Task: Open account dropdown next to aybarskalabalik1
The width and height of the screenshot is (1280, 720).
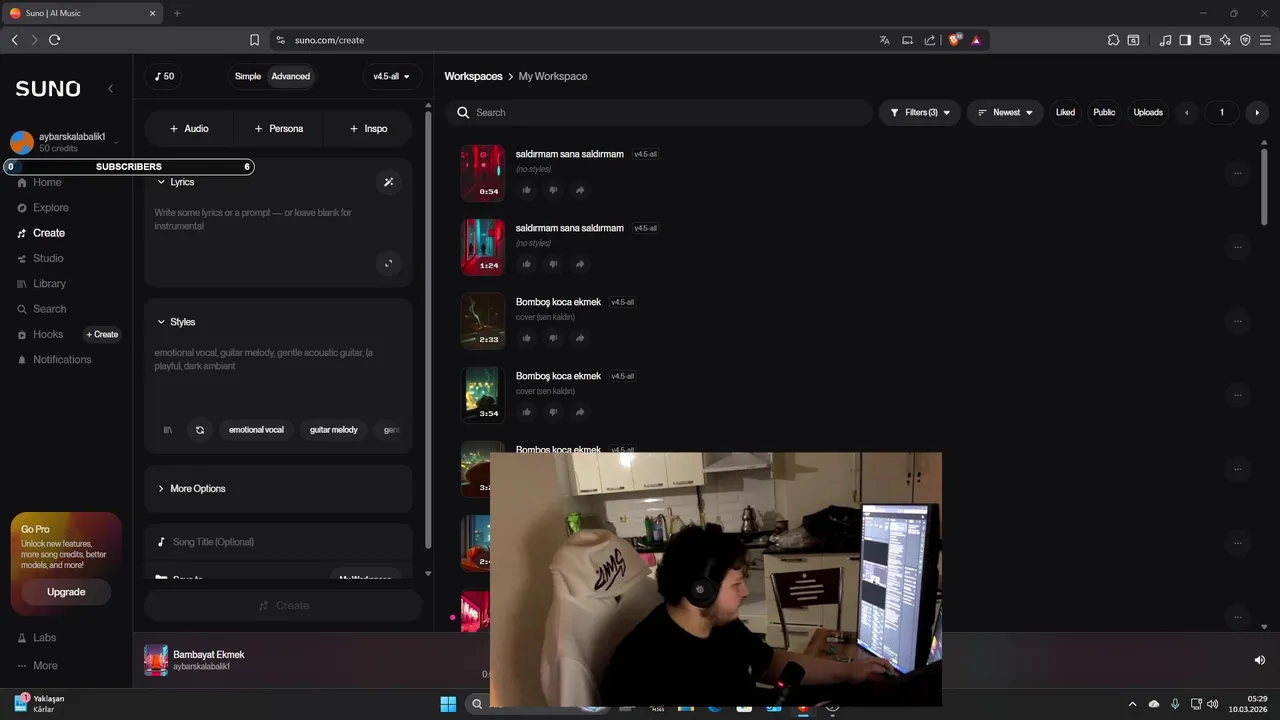Action: (x=116, y=142)
